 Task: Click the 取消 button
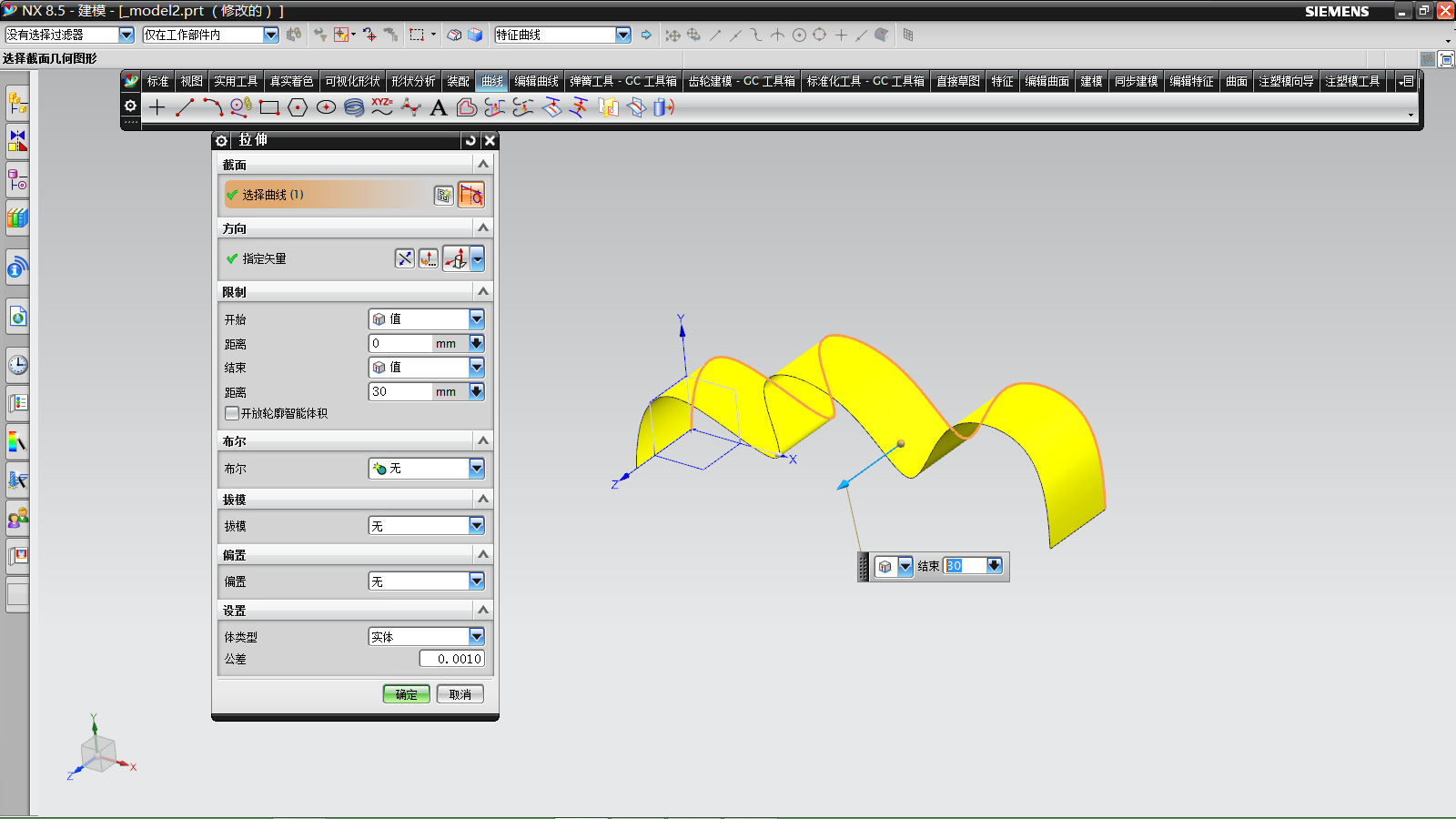tap(460, 694)
